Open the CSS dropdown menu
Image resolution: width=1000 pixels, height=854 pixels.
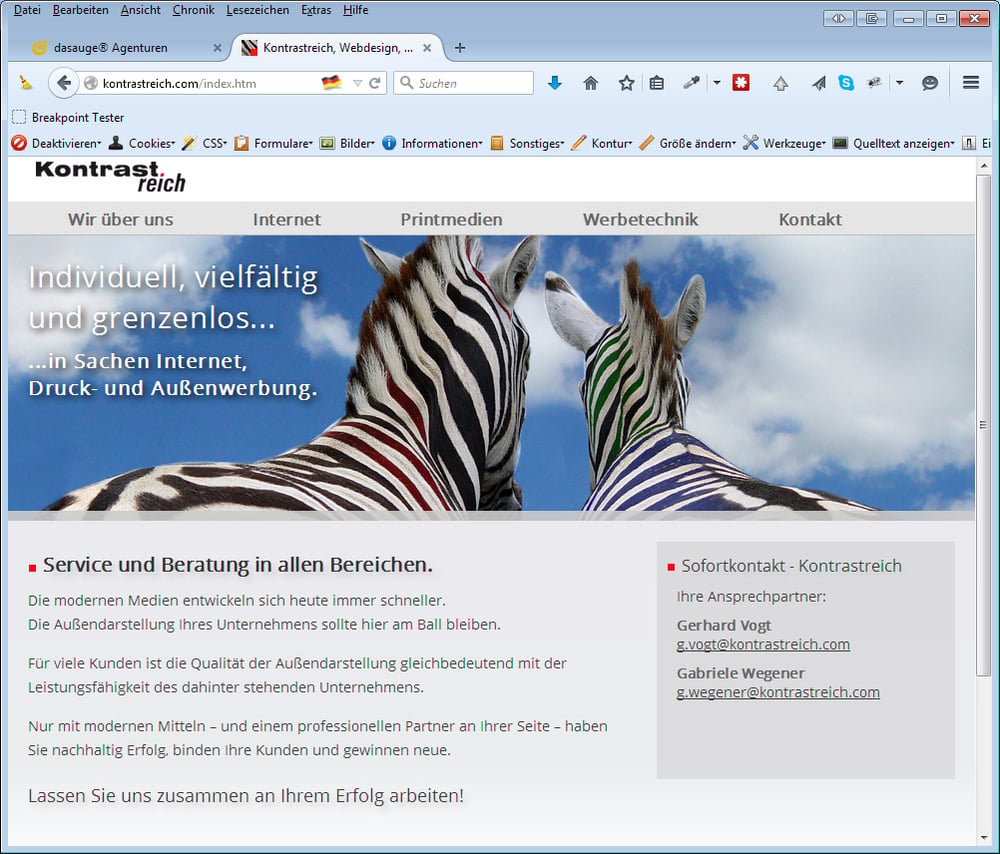click(x=204, y=144)
